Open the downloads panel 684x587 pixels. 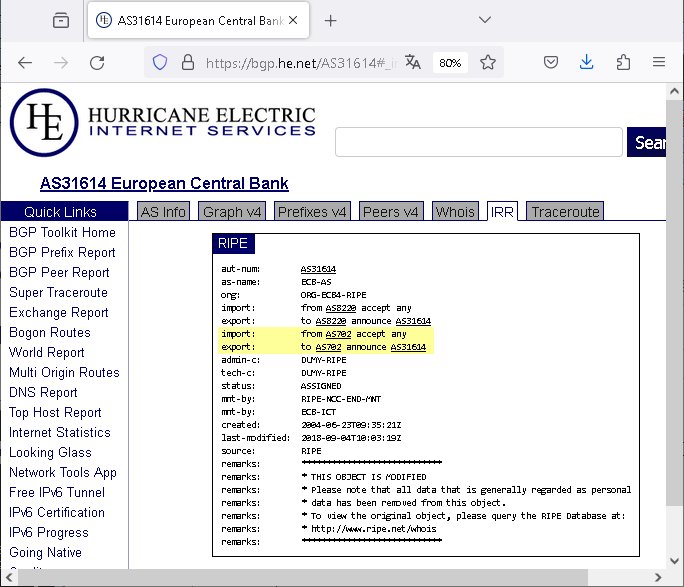(587, 62)
